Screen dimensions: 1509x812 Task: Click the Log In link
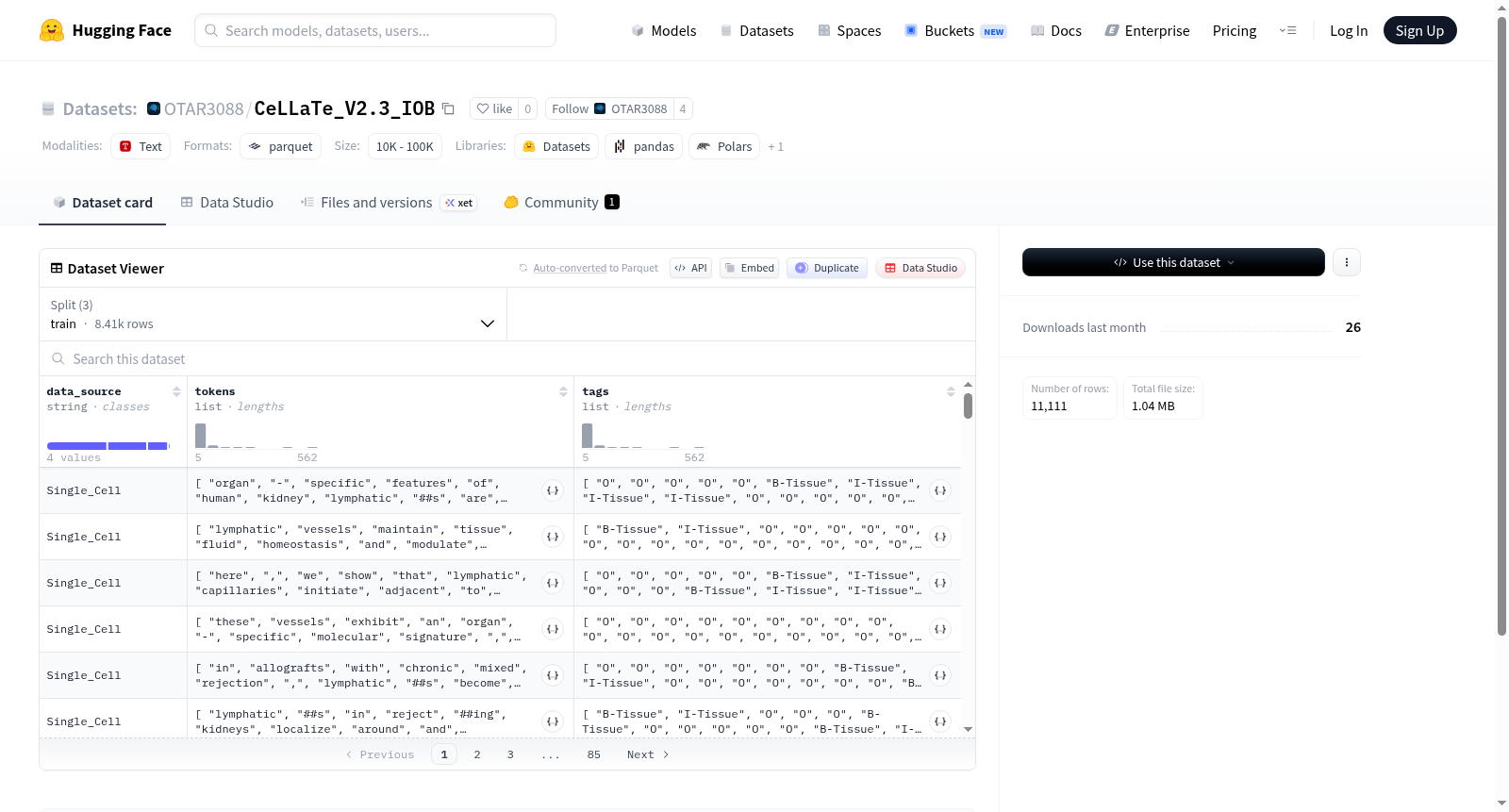tap(1349, 30)
